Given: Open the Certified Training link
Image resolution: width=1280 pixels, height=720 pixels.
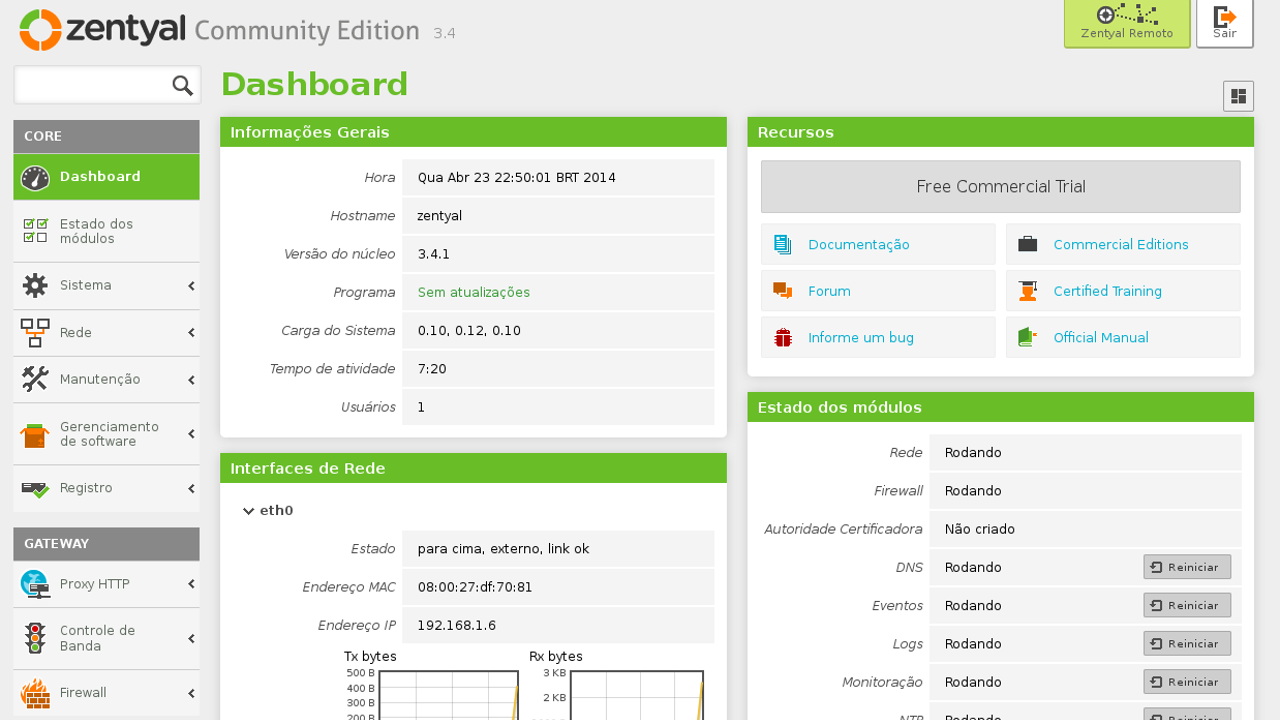Looking at the screenshot, I should [1107, 291].
